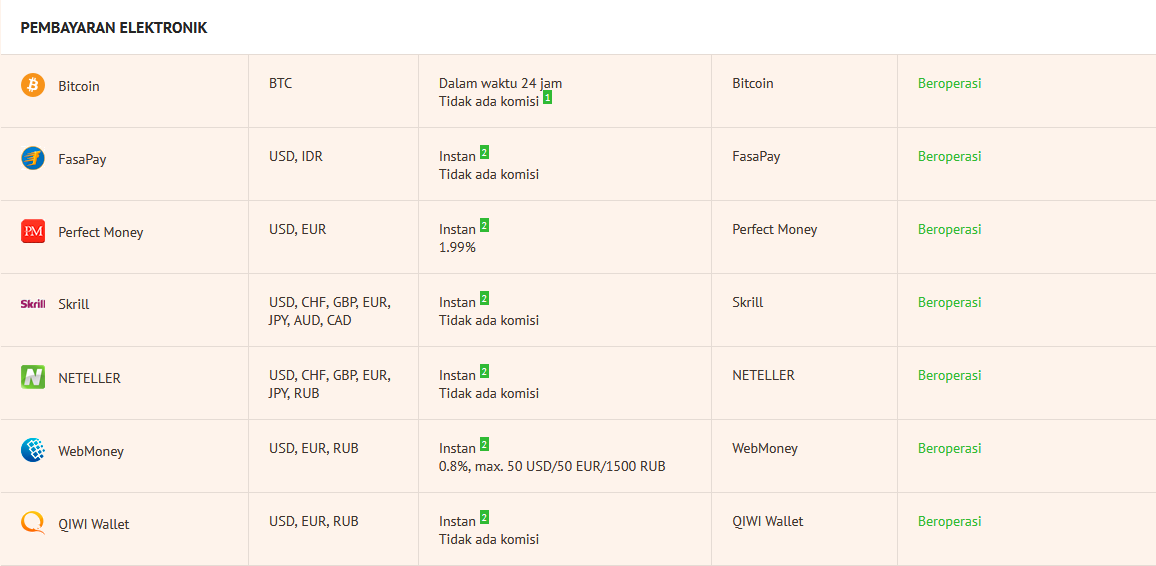This screenshot has height=566, width=1156.
Task: Open footnote 1 marker in Bitcoin row
Action: click(x=547, y=98)
